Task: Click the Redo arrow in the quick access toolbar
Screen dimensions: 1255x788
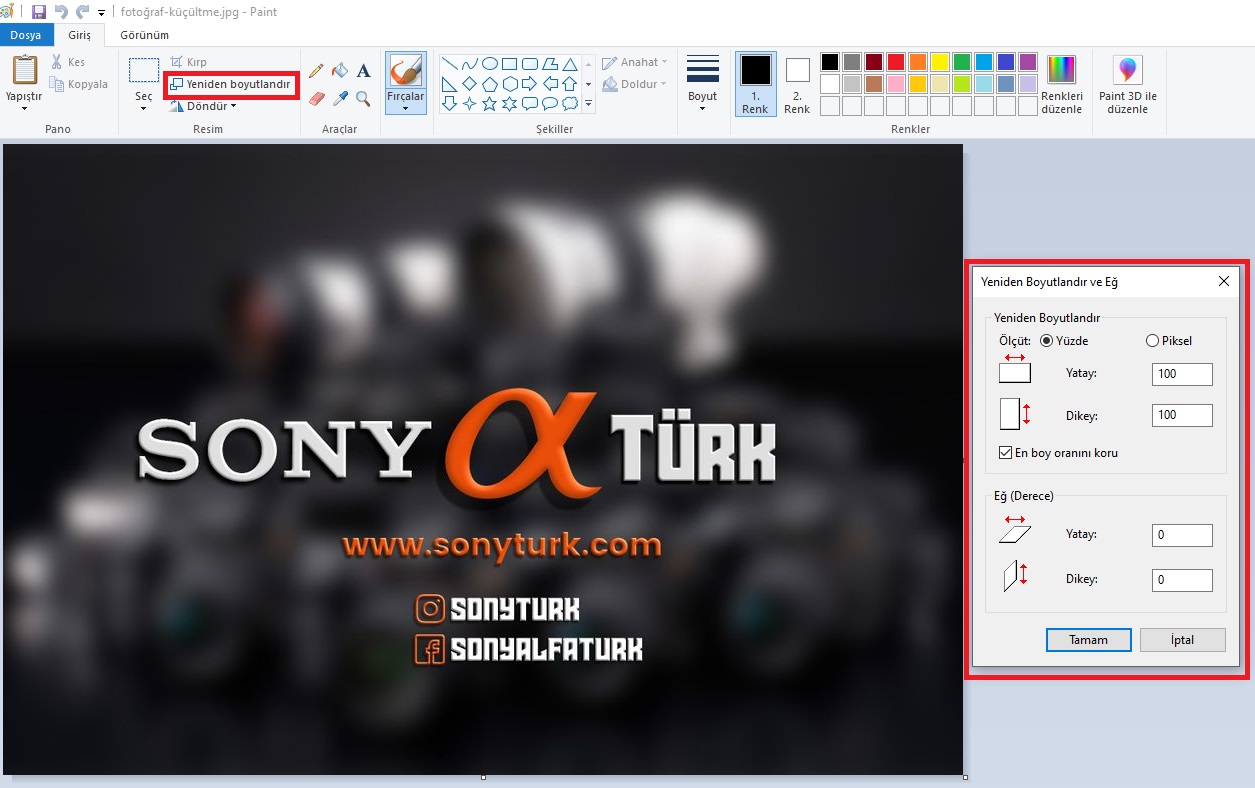Action: tap(82, 12)
